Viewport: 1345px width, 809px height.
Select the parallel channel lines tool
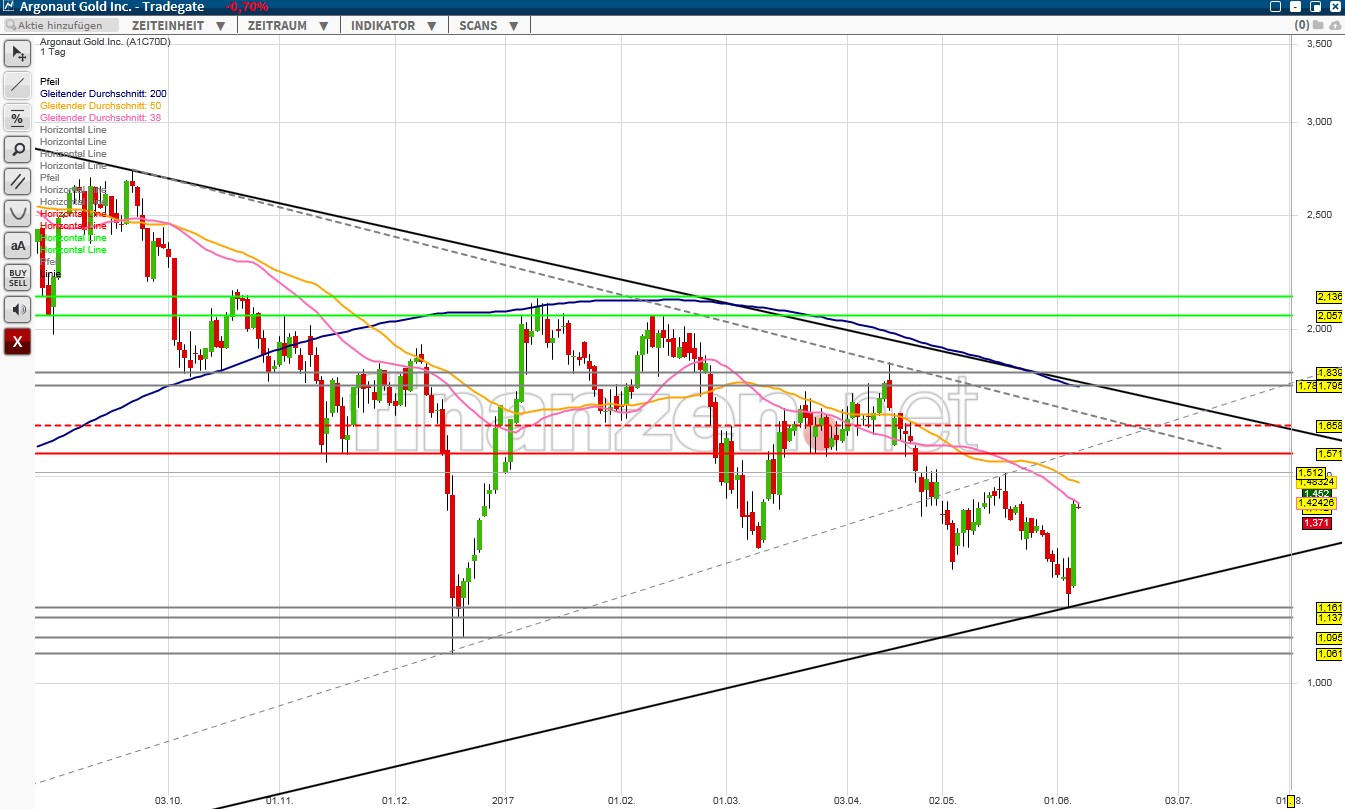coord(18,182)
